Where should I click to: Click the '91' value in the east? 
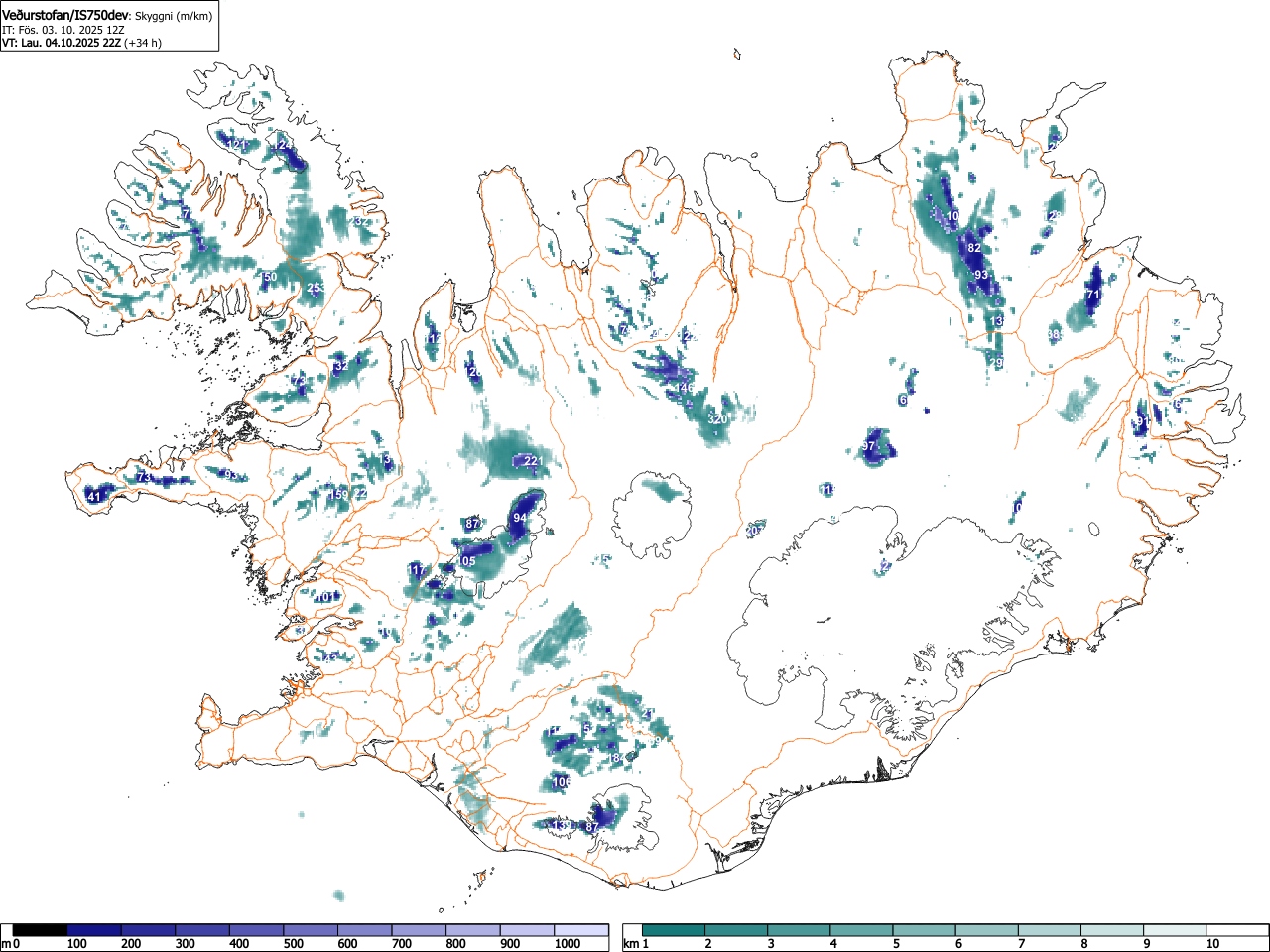[x=1143, y=422]
